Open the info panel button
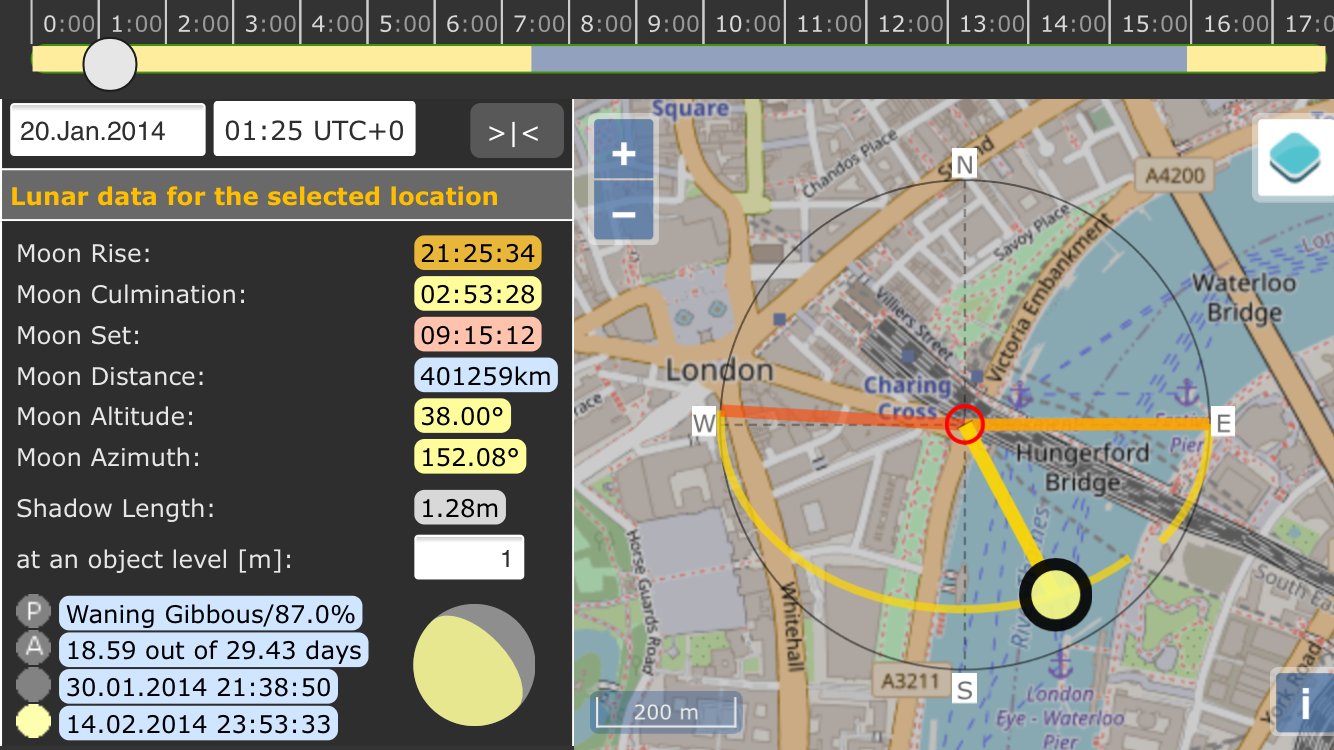 [1305, 705]
